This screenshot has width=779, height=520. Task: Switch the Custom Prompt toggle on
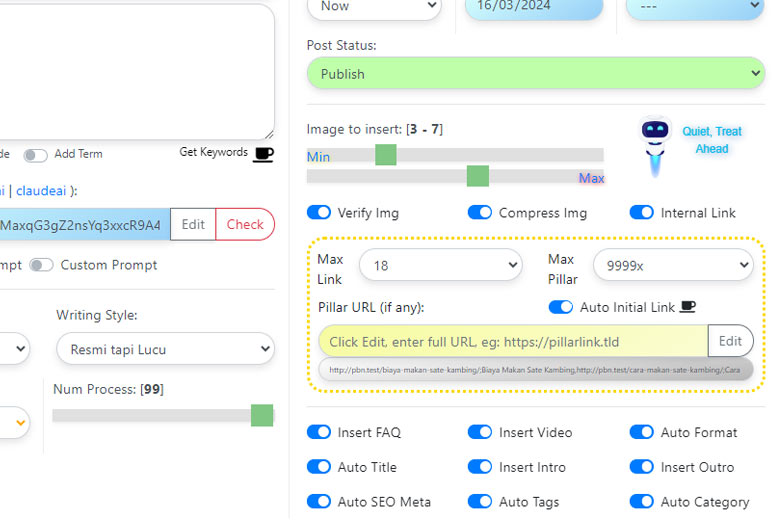tap(41, 265)
